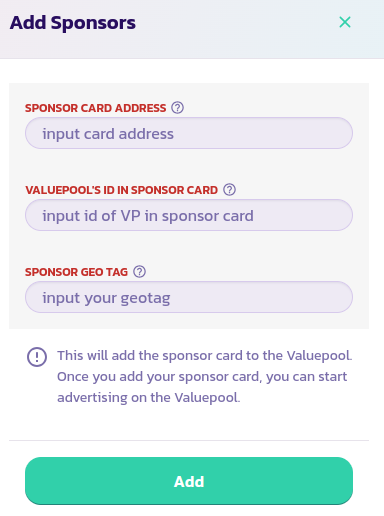
Task: Click the Sponsor Geo Tag label
Action: (x=76, y=272)
